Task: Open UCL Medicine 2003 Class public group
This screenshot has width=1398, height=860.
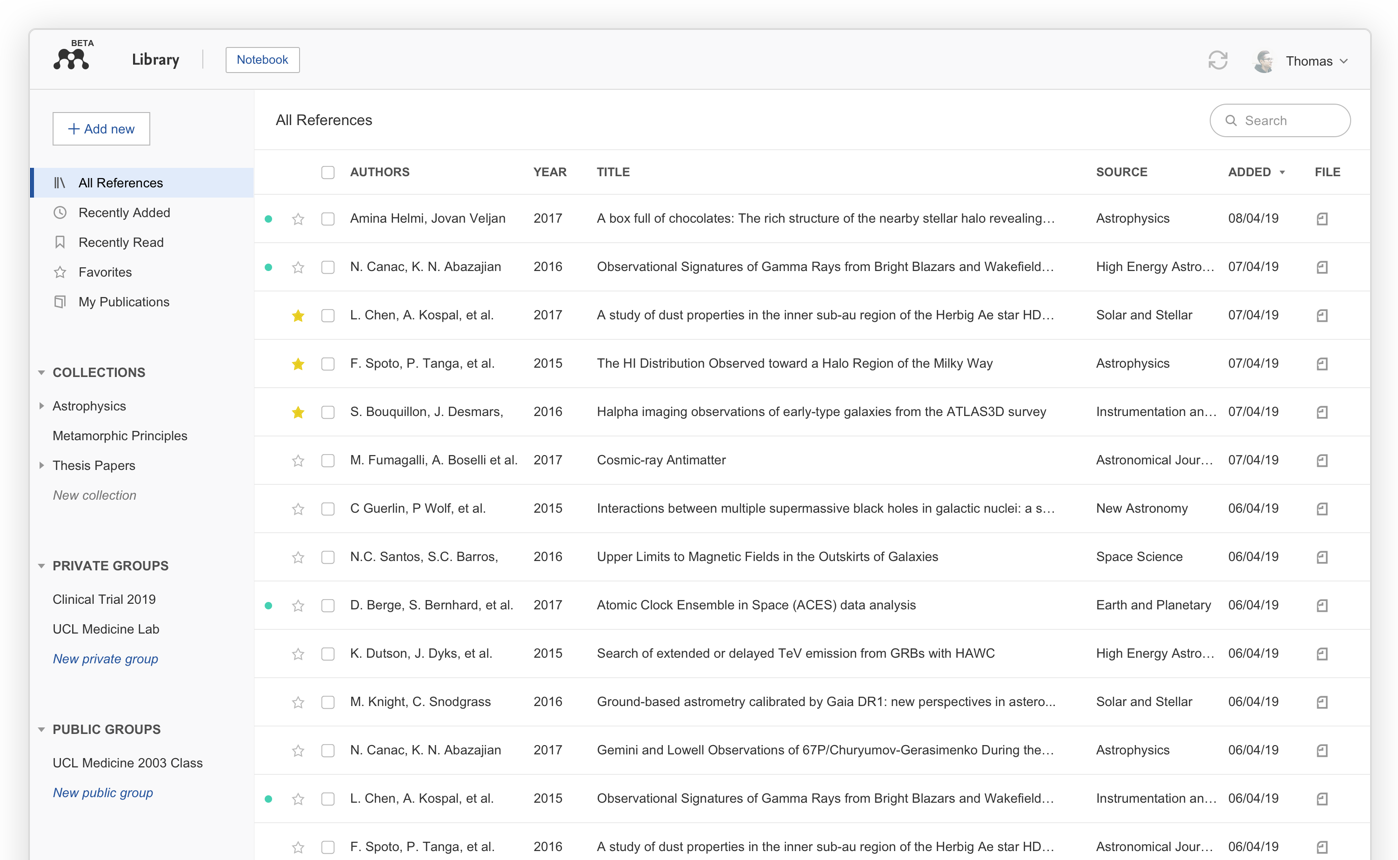Action: (x=128, y=763)
